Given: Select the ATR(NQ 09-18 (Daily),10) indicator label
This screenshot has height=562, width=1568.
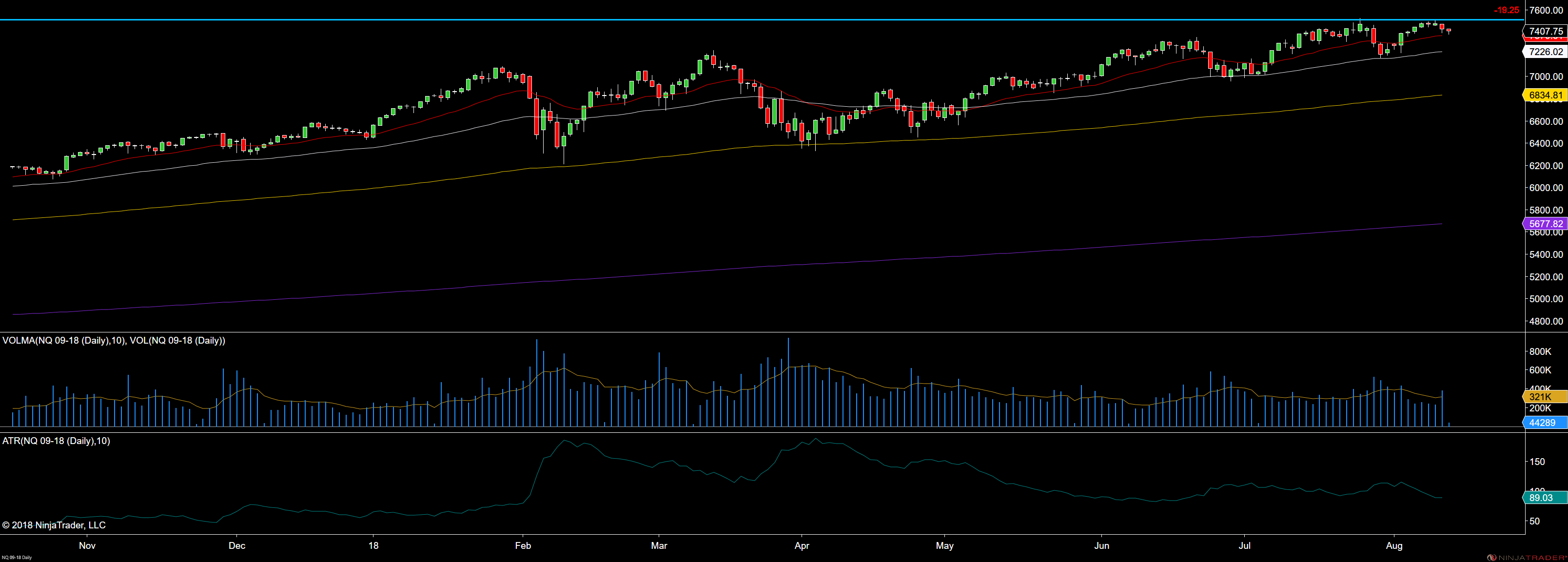Looking at the screenshot, I should pyautogui.click(x=56, y=441).
